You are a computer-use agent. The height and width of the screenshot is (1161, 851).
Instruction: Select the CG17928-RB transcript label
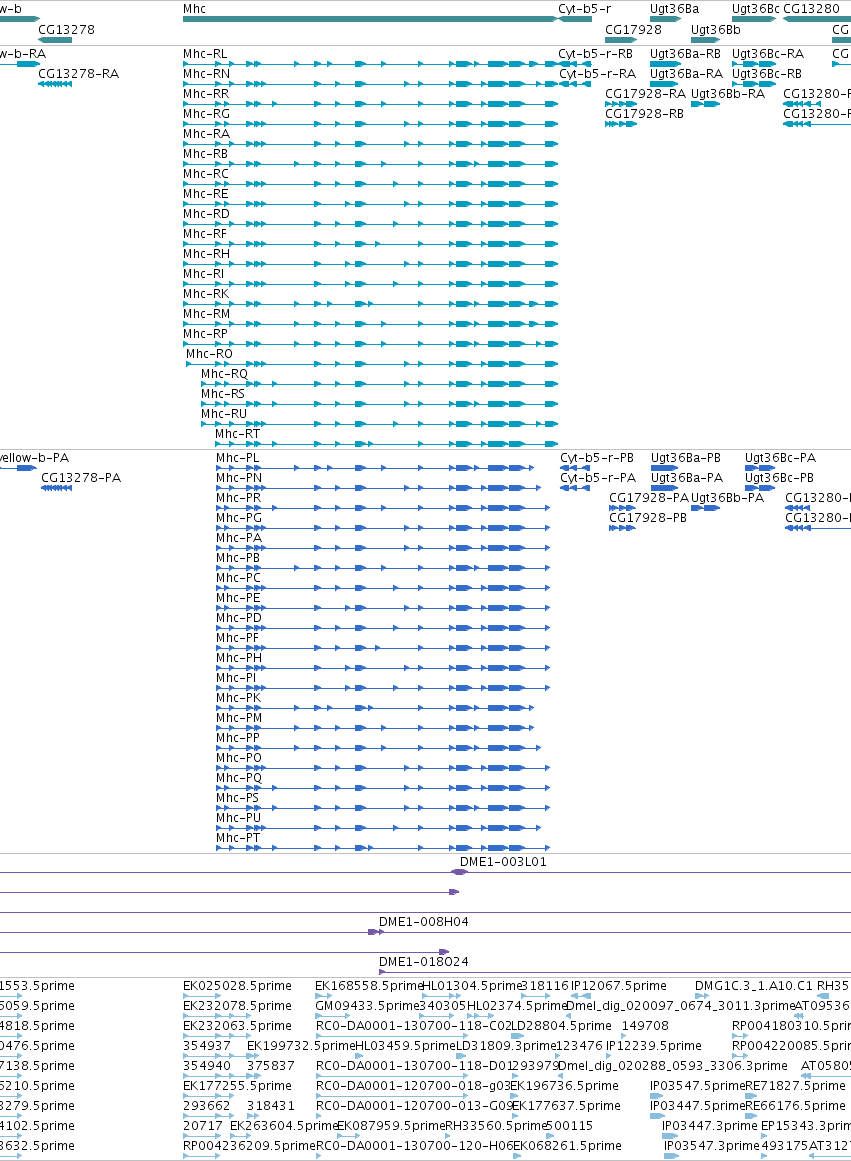point(644,114)
